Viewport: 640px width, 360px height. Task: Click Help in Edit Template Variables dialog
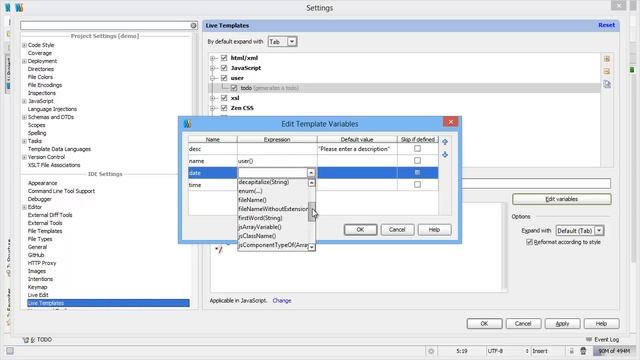(x=434, y=230)
